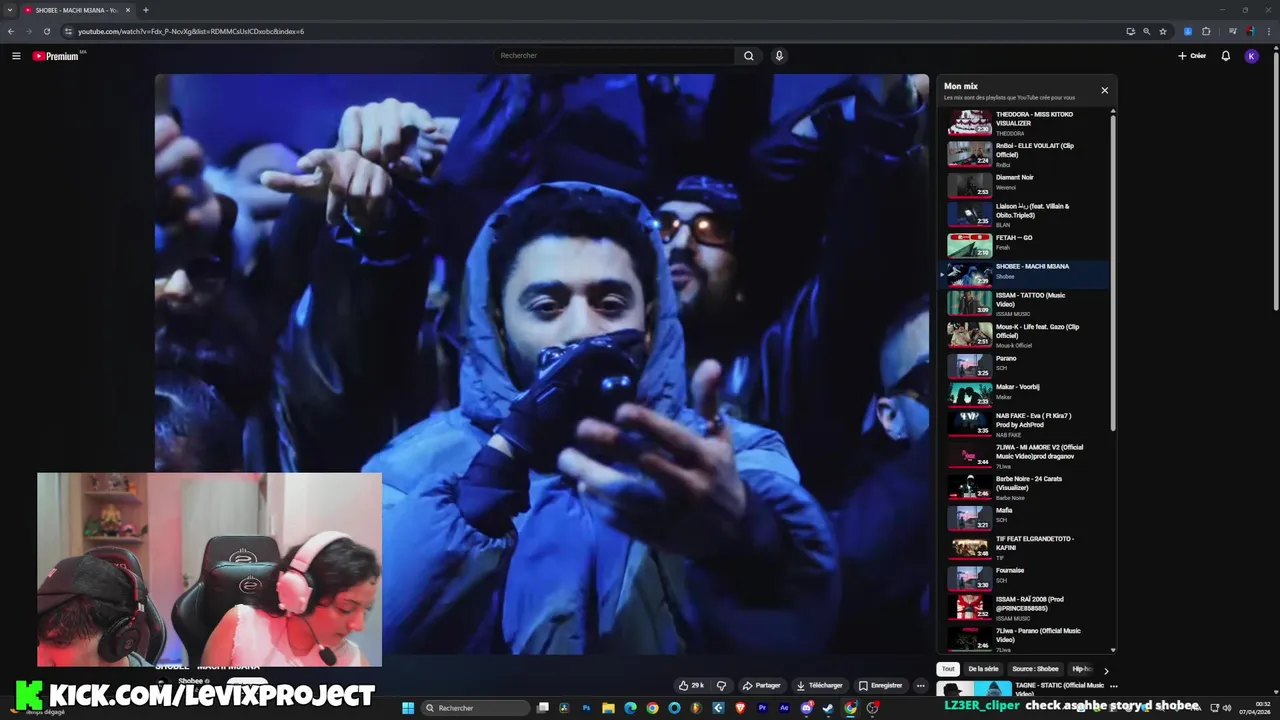Screen dimensions: 1280x720
Task: Start voice search with the microphone
Action: point(779,56)
